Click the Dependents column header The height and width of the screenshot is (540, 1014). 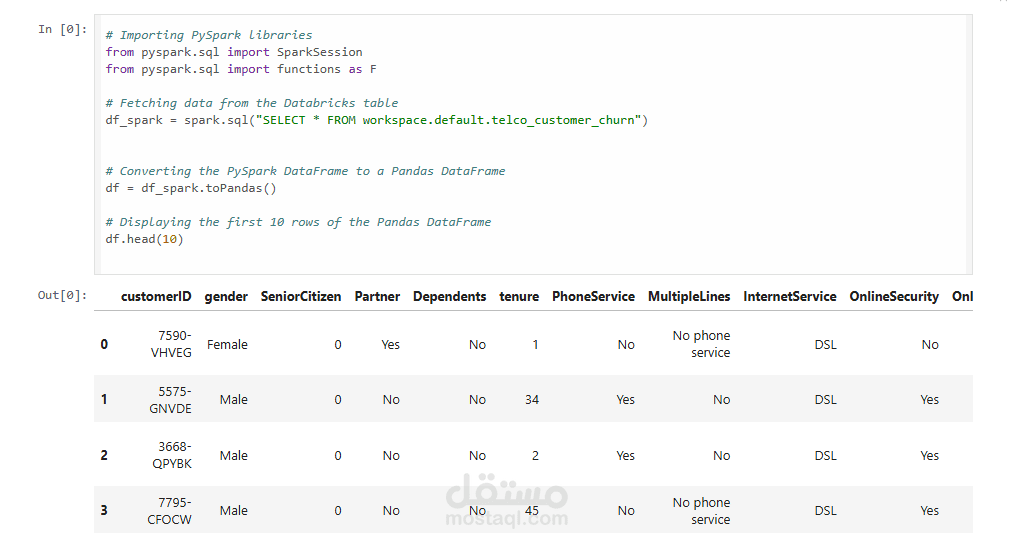[449, 296]
